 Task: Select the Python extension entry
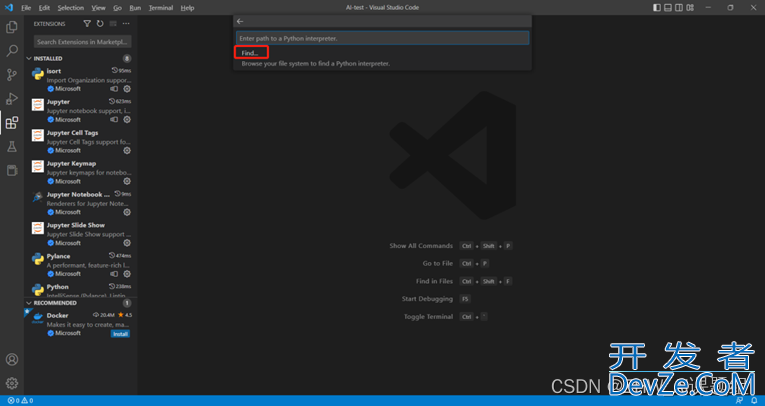click(x=81, y=289)
